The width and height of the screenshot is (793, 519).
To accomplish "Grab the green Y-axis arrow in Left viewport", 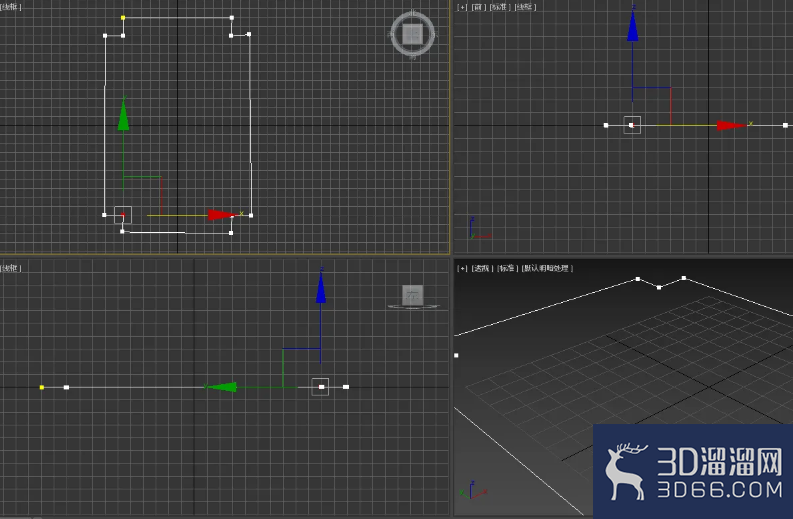I will (x=222, y=387).
